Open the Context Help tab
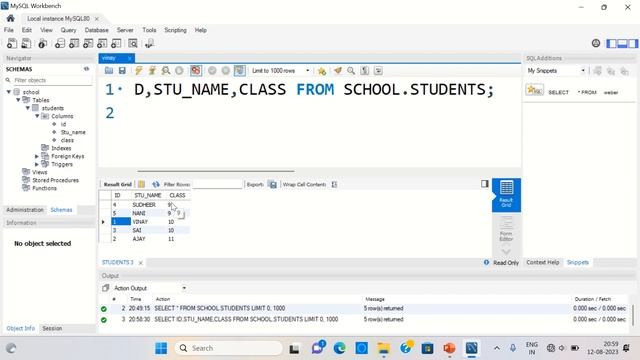This screenshot has width=640, height=360. pyautogui.click(x=542, y=262)
